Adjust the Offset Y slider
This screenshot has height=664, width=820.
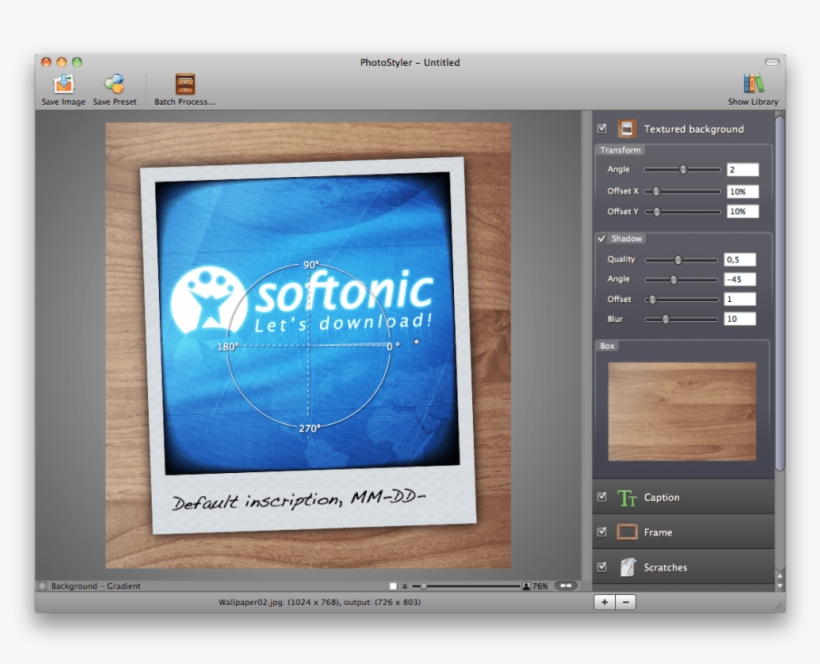click(682, 212)
